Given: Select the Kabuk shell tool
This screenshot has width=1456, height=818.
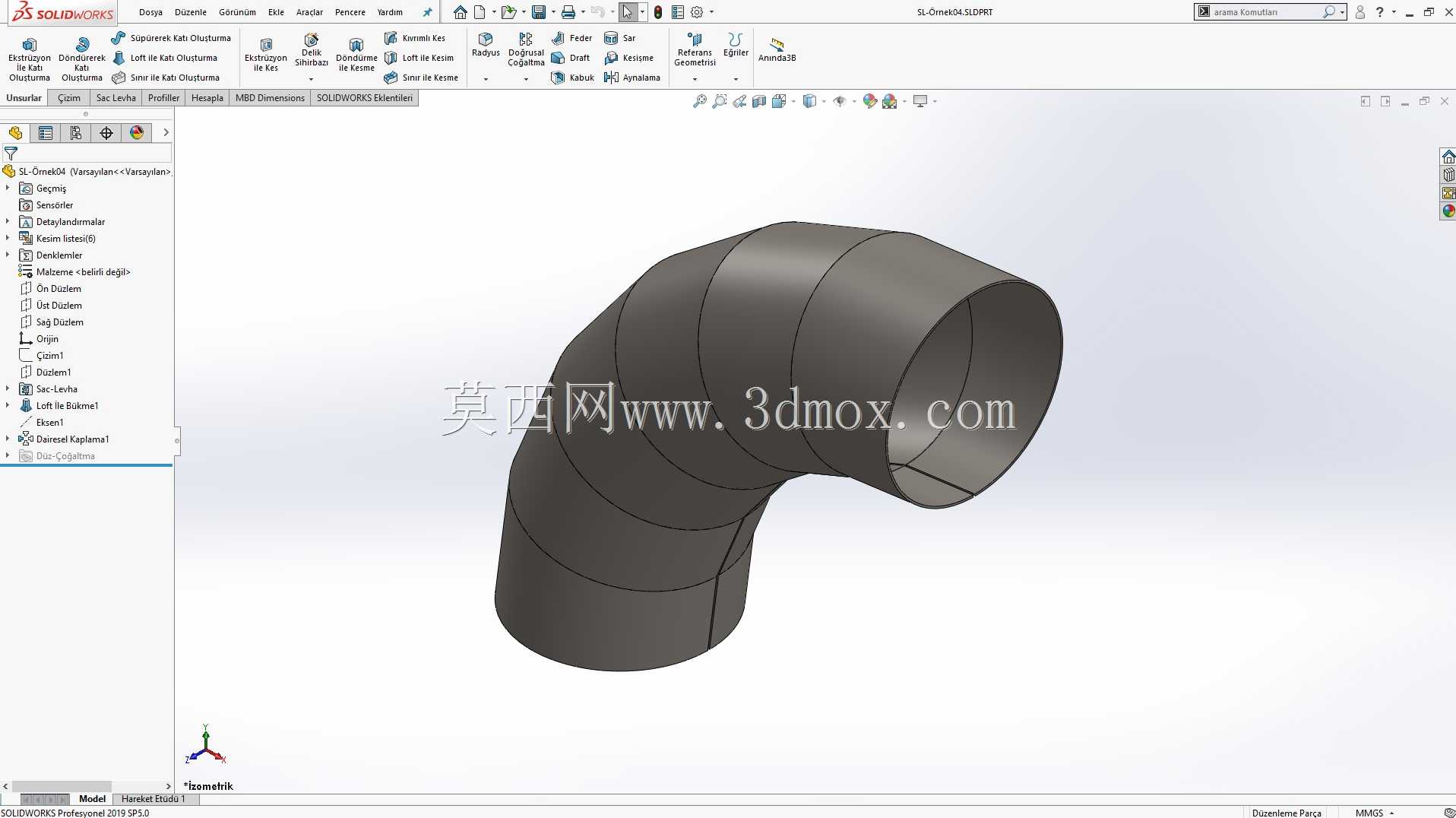Looking at the screenshot, I should (573, 78).
